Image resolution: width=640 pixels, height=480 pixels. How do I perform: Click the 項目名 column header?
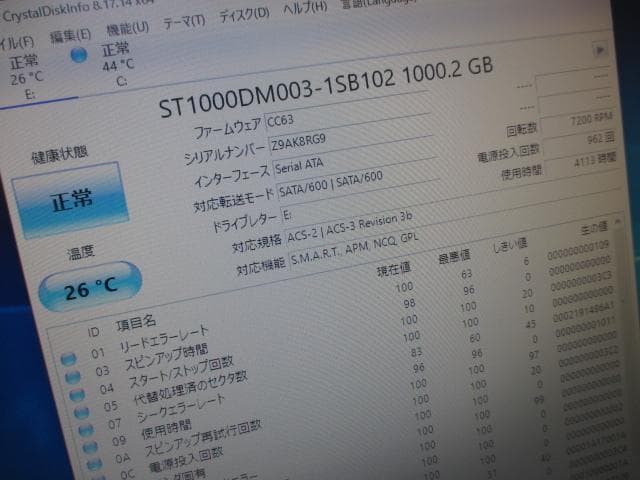coord(136,323)
